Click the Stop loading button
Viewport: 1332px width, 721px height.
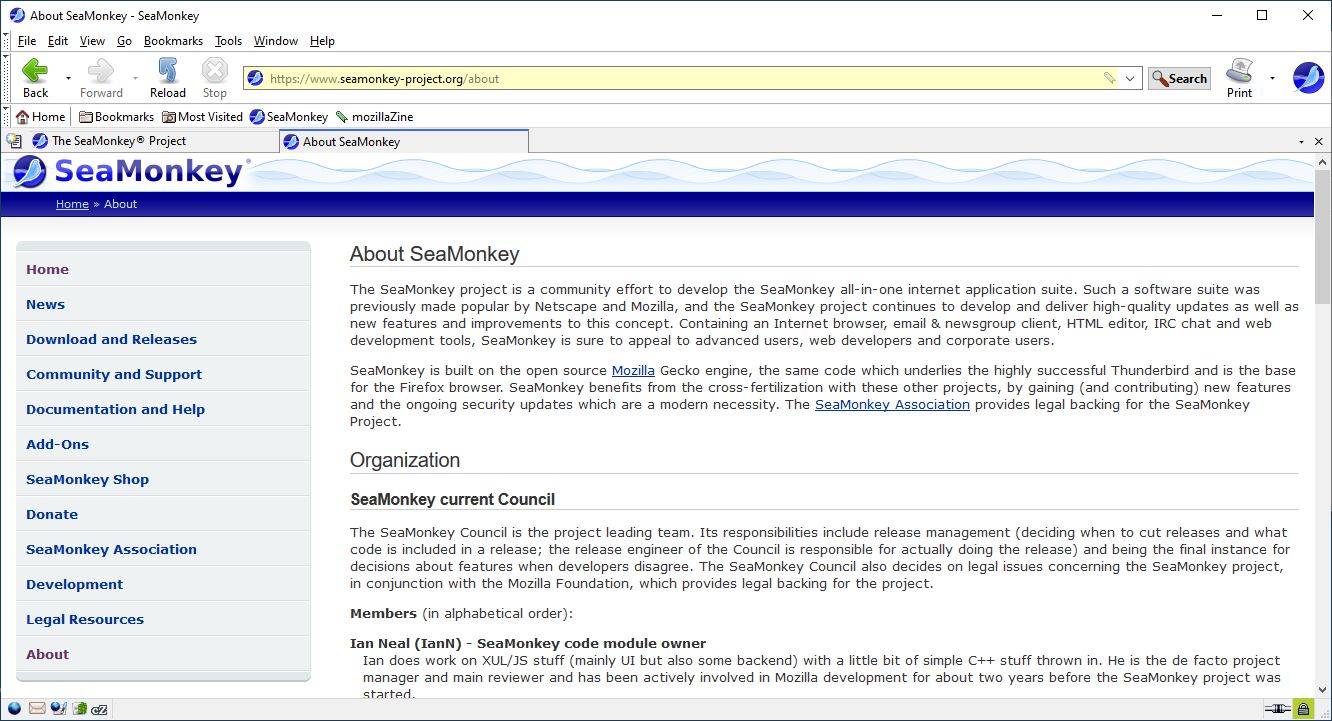[x=215, y=78]
